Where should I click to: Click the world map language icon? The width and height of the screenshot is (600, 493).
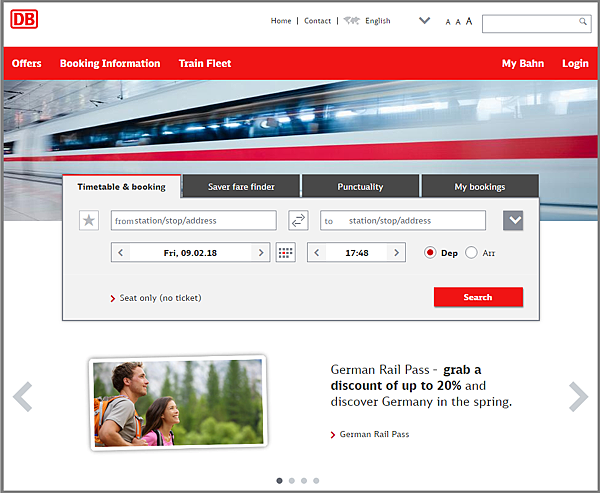click(x=351, y=21)
